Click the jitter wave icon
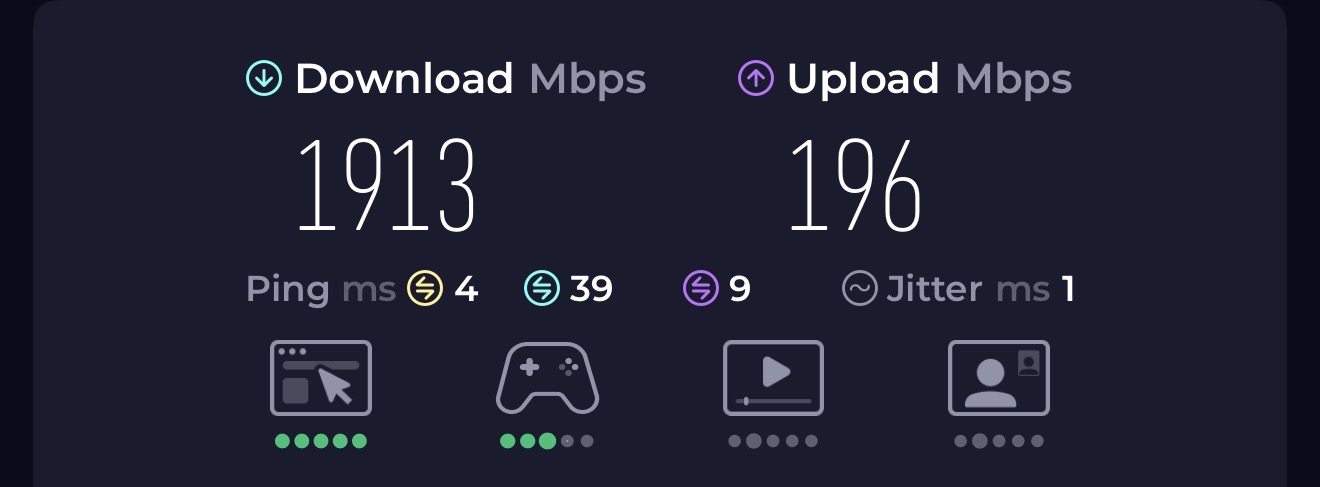The height and width of the screenshot is (487, 1320). 859,289
